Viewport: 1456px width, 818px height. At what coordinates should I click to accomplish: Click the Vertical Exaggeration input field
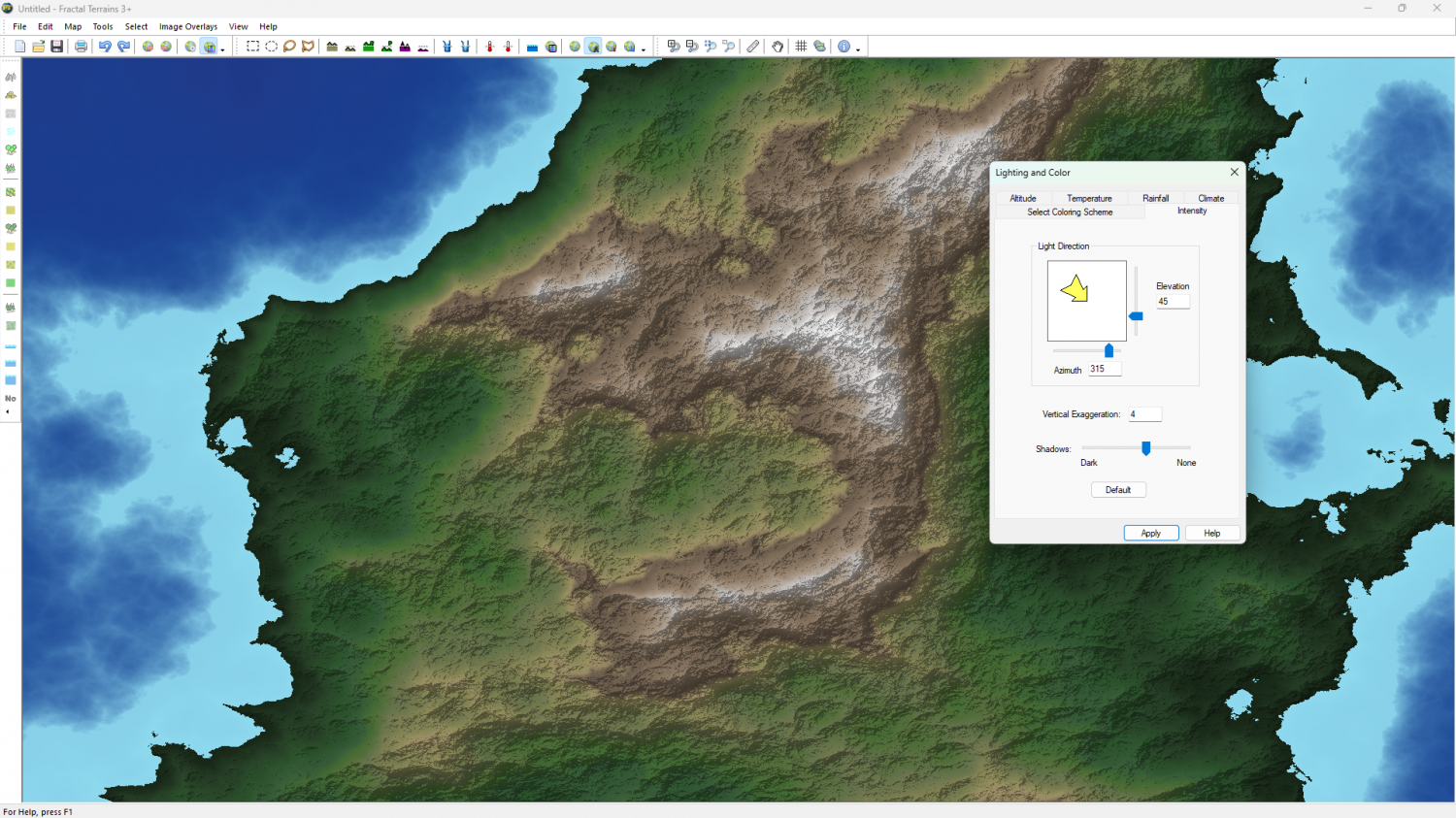[x=1144, y=414]
